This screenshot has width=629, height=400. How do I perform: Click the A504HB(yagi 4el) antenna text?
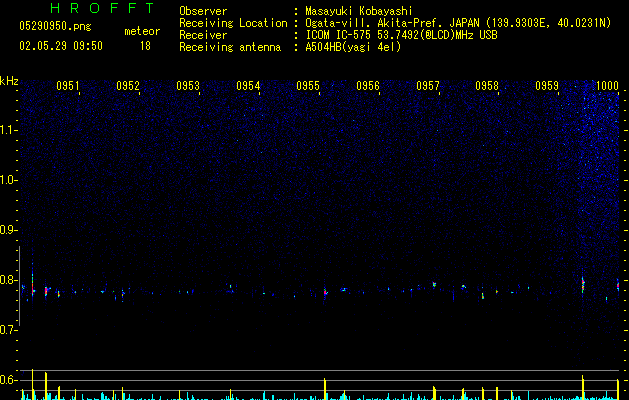(x=353, y=47)
